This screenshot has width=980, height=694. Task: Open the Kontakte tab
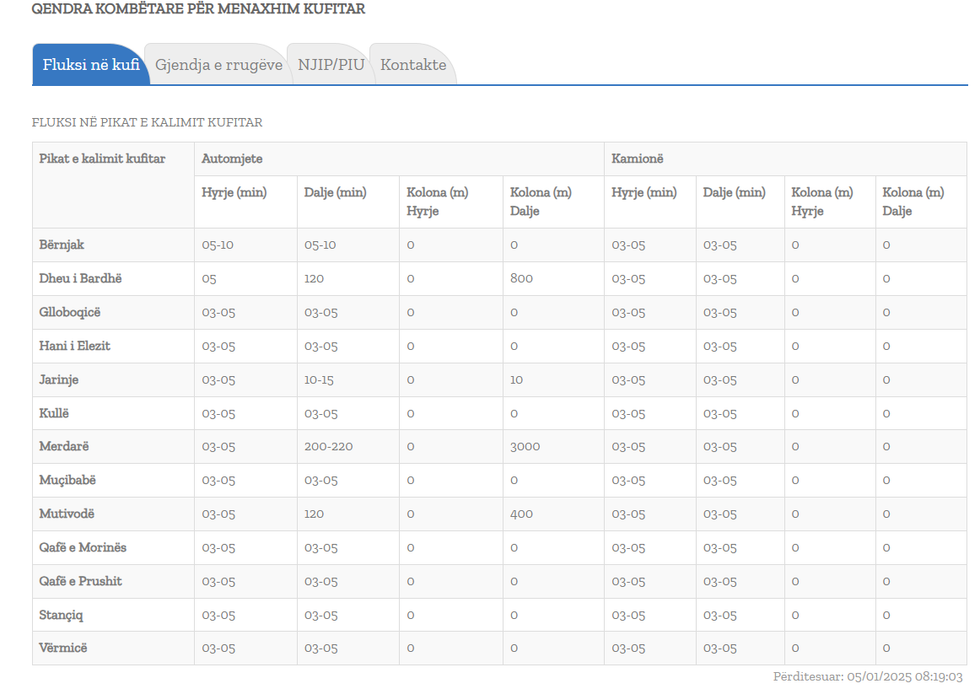(413, 65)
